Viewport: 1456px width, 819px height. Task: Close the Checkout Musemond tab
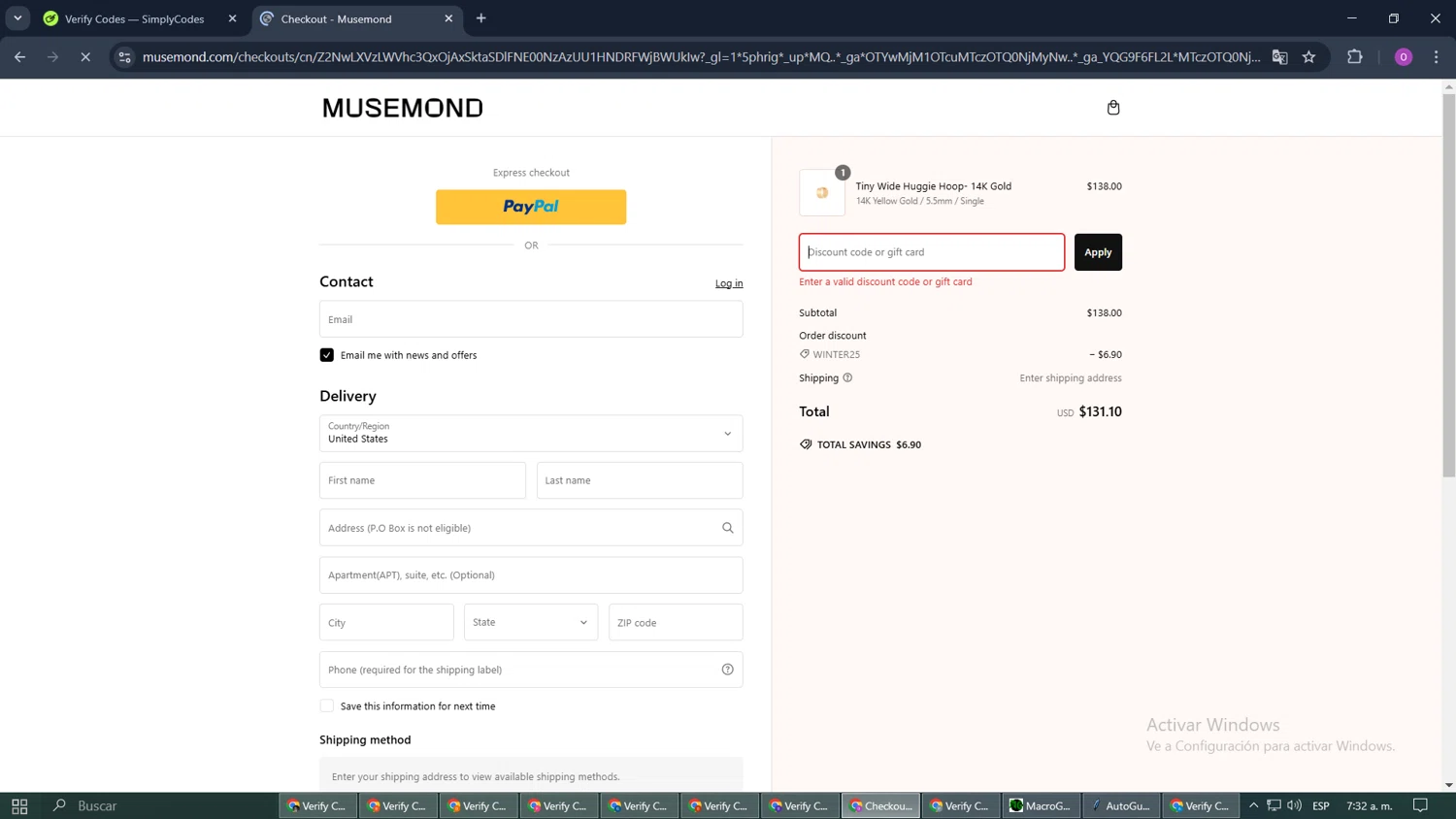coord(448,18)
